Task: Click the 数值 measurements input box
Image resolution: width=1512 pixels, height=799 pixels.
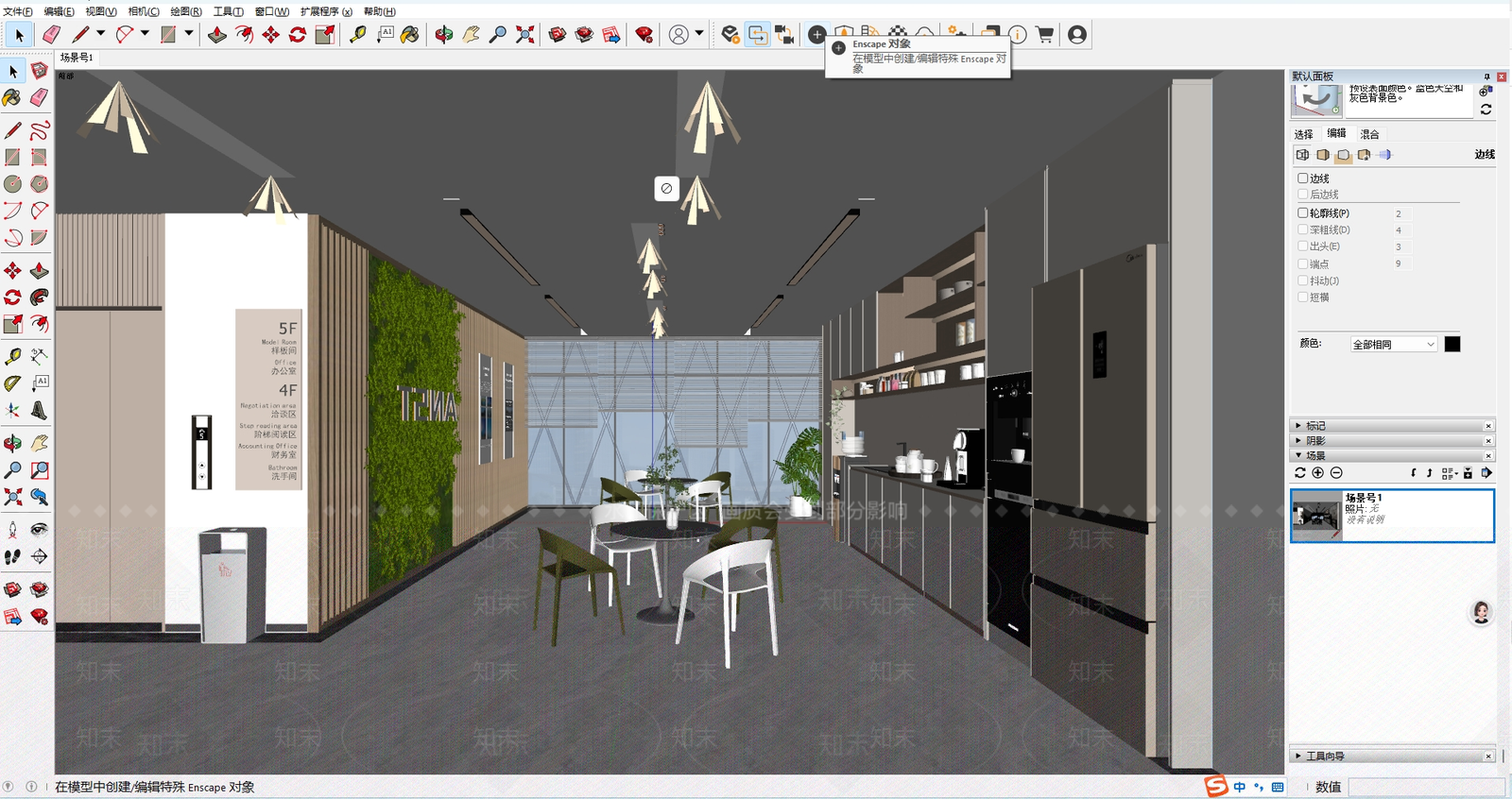Action: tap(1426, 787)
